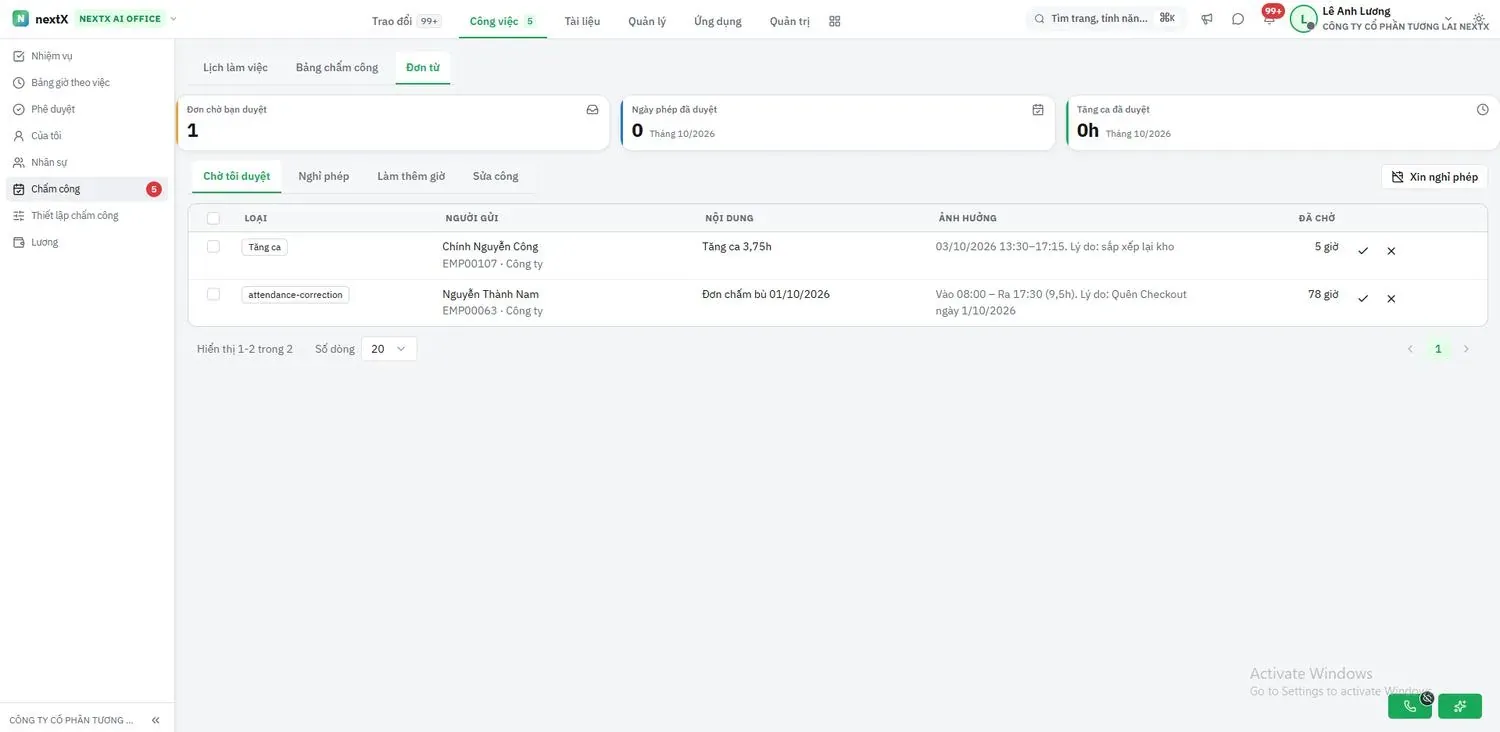Check the attendance-correction row checkbox
Viewport: 1500px width, 732px height.
(213, 294)
